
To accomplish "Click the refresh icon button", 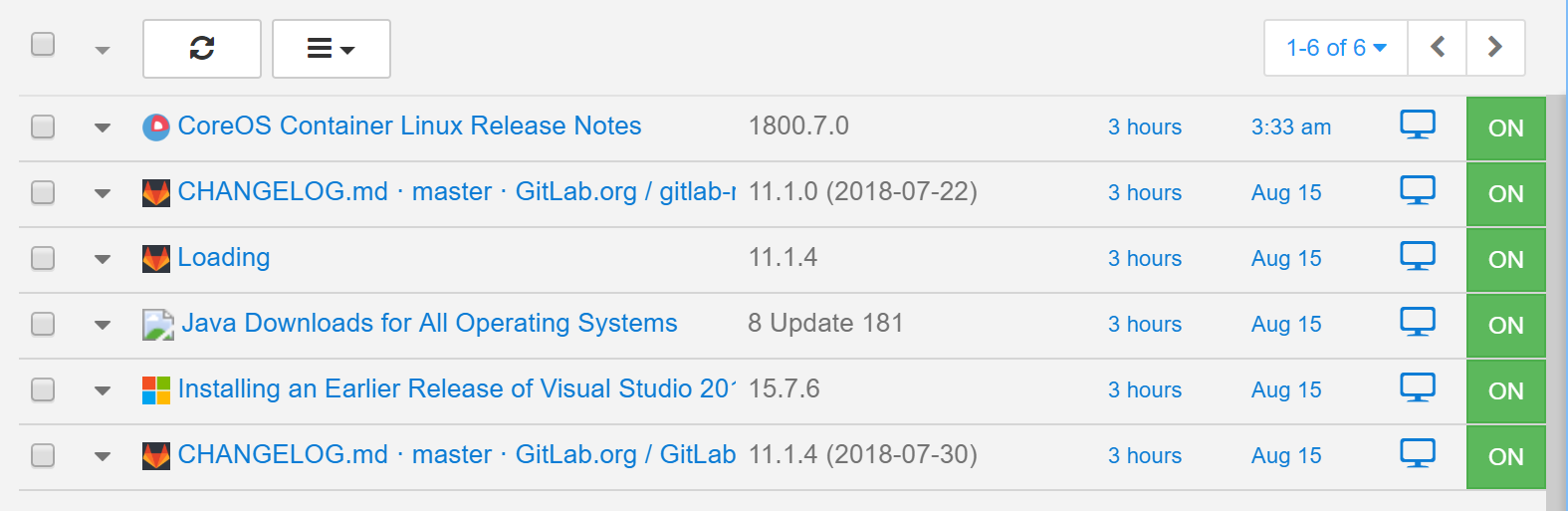I will [x=202, y=48].
